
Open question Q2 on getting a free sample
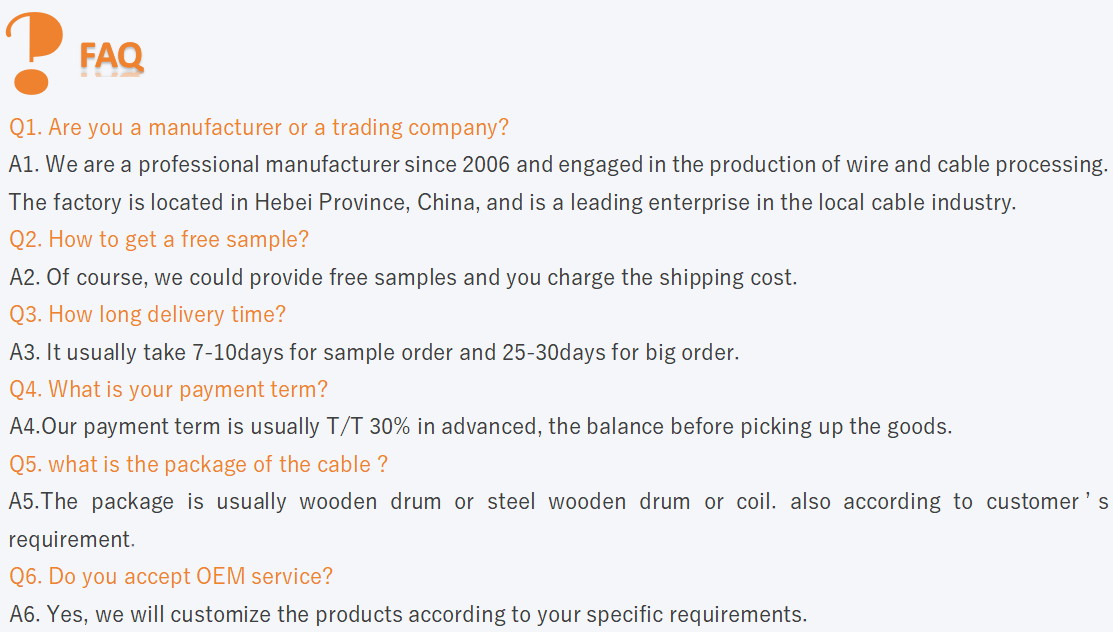click(x=159, y=240)
